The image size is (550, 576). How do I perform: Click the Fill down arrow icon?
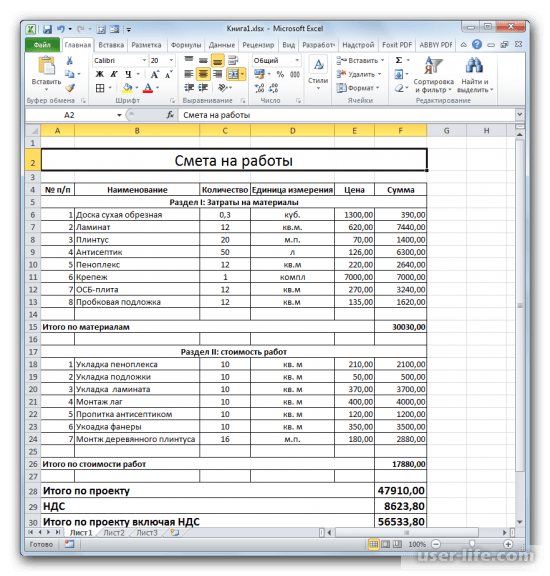click(x=399, y=75)
